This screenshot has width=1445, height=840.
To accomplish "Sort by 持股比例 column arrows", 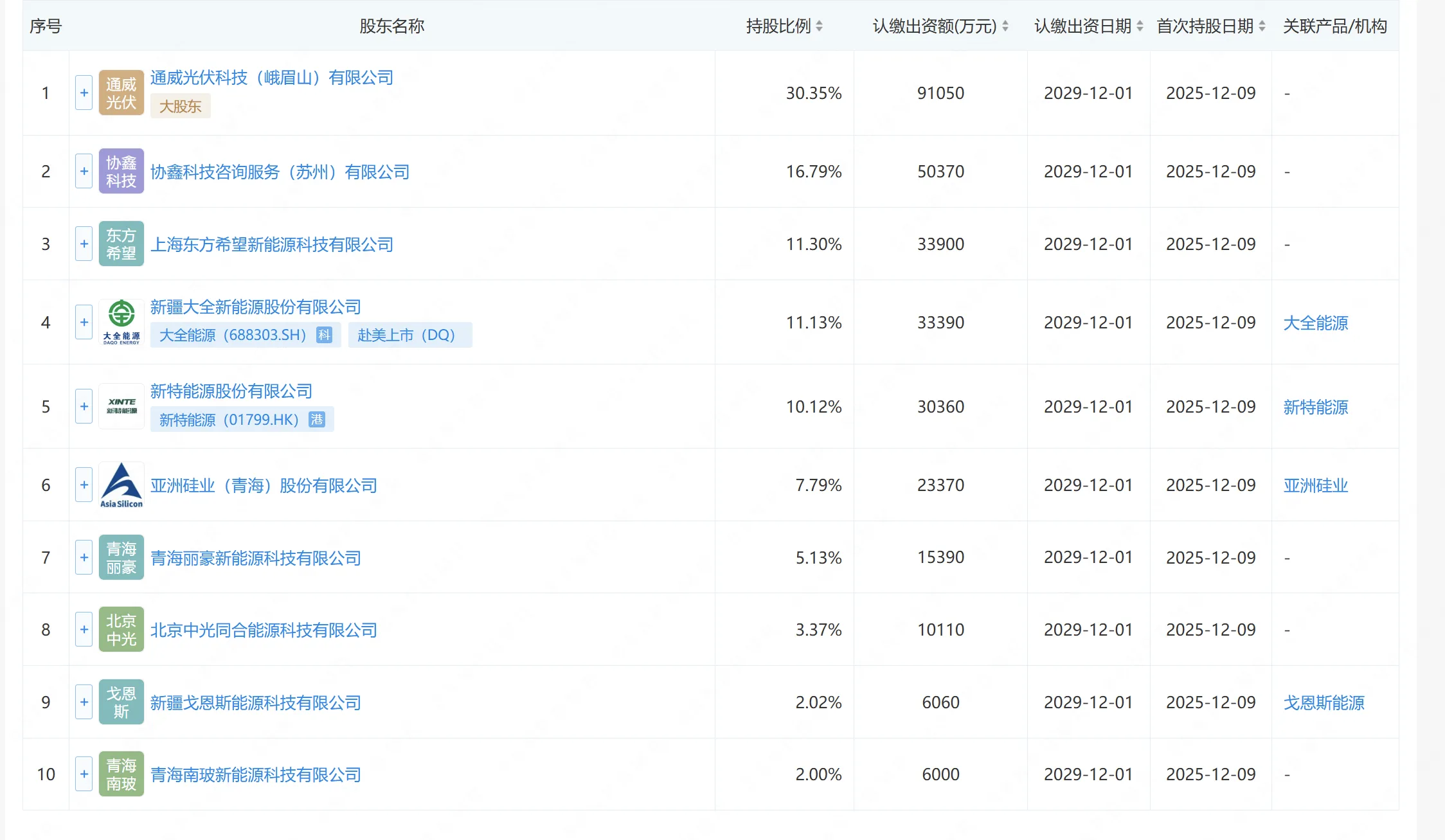I will (819, 26).
